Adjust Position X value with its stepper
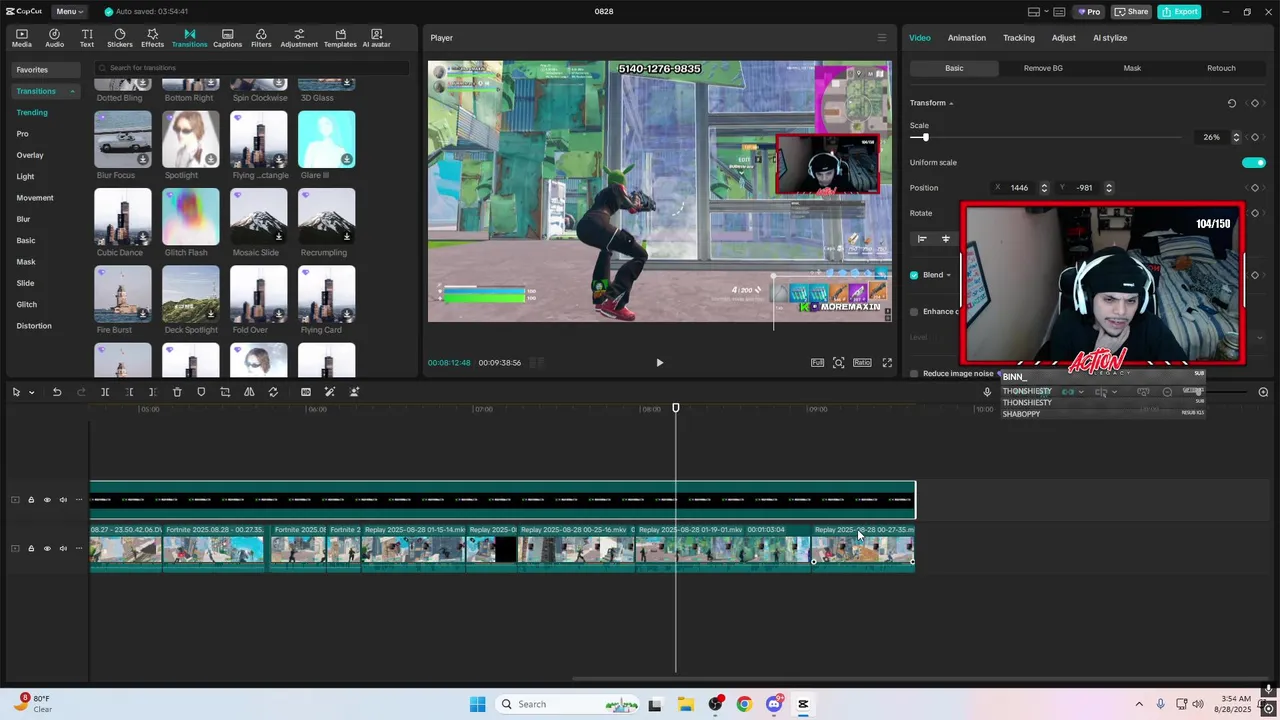The width and height of the screenshot is (1280, 720). coord(1044,188)
